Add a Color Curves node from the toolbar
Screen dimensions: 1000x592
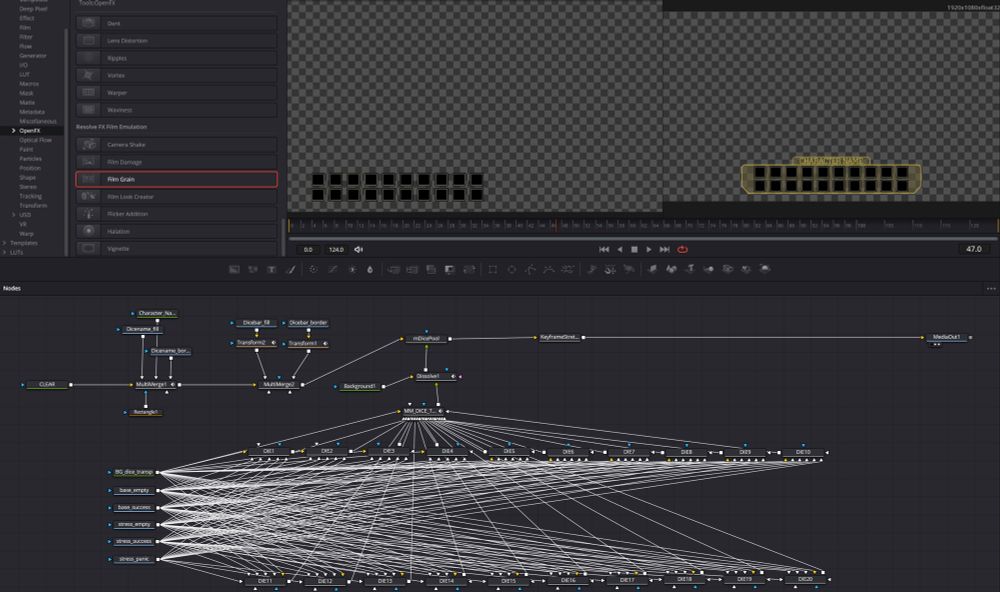[x=332, y=269]
